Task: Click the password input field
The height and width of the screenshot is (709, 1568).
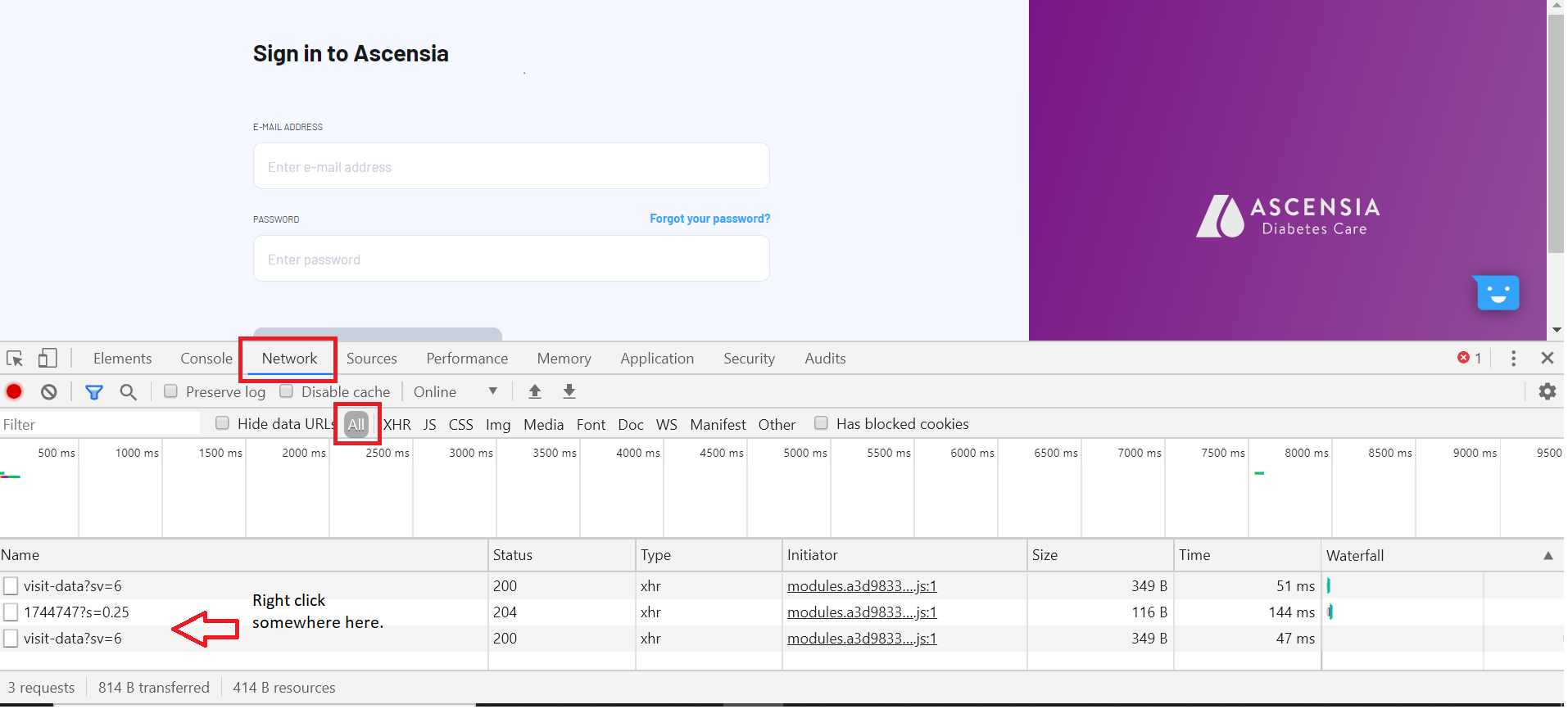Action: pyautogui.click(x=511, y=259)
